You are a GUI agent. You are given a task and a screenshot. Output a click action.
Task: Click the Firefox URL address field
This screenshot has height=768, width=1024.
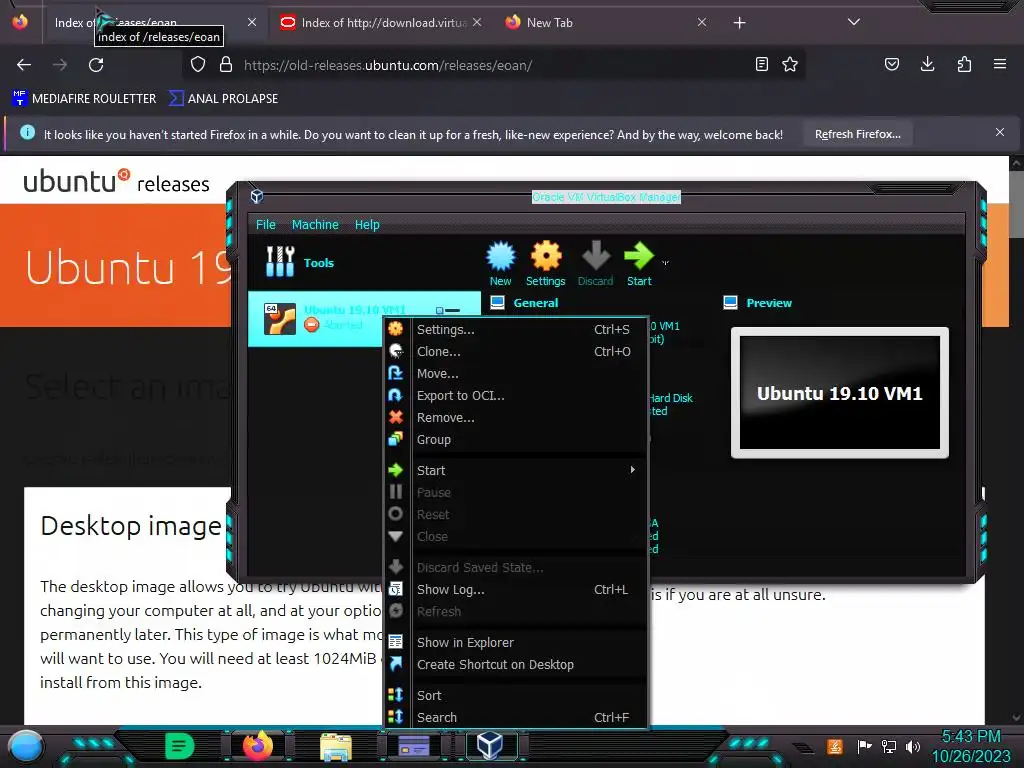(493, 65)
